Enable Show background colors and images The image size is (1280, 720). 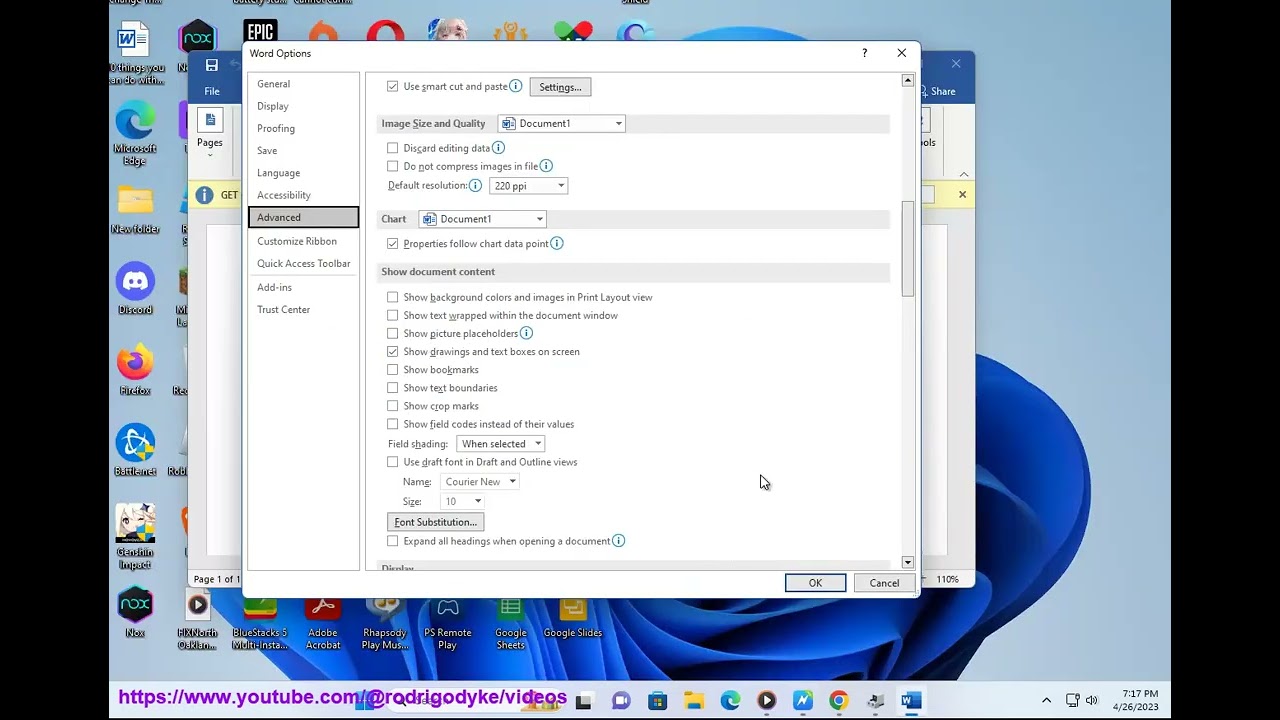tap(392, 297)
